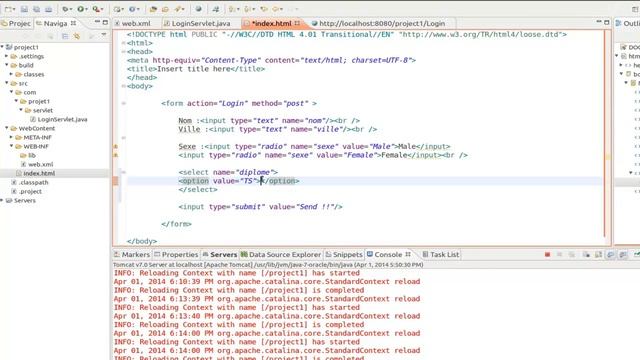
Task: Maximize the Navigator panel
Action: click(x=105, y=22)
